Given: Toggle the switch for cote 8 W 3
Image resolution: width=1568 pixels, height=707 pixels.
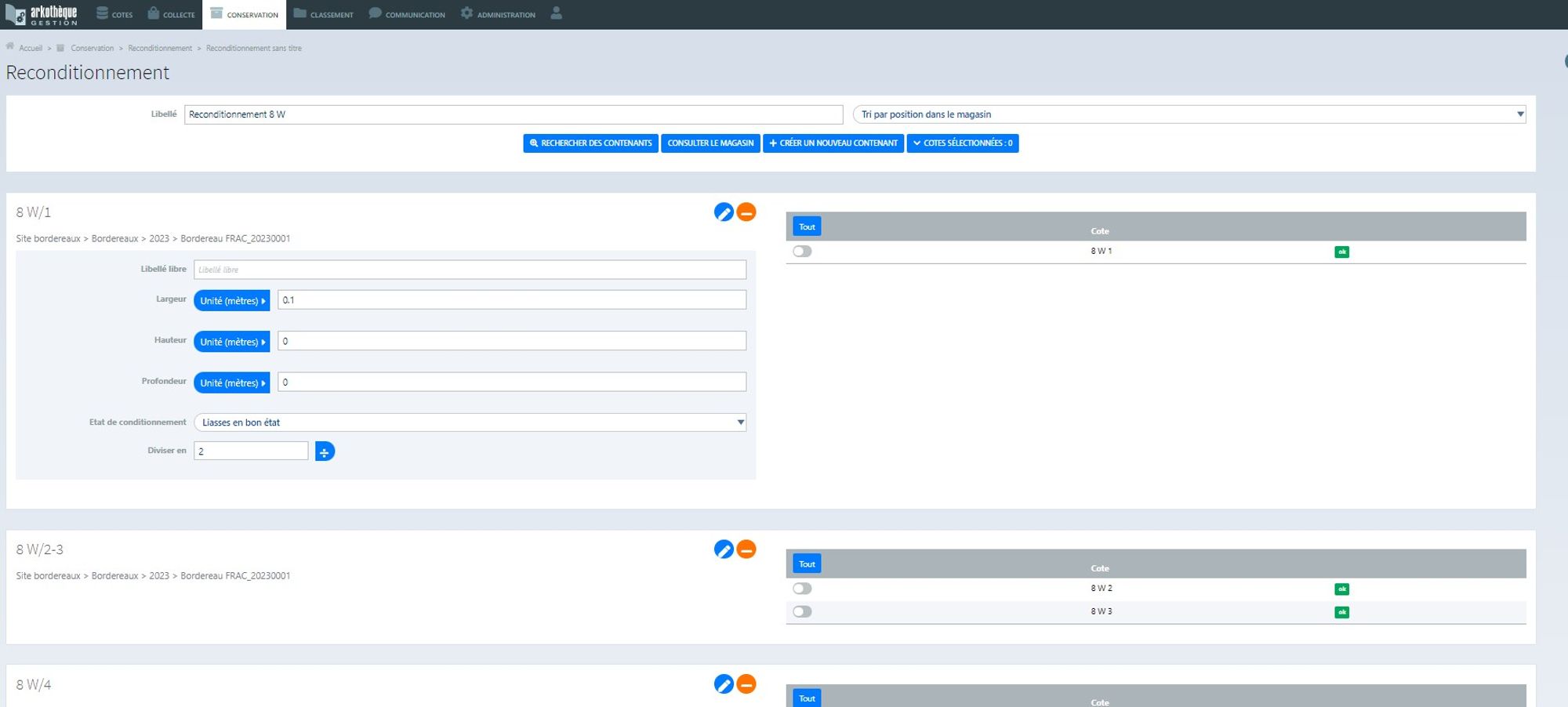Looking at the screenshot, I should coord(802,611).
